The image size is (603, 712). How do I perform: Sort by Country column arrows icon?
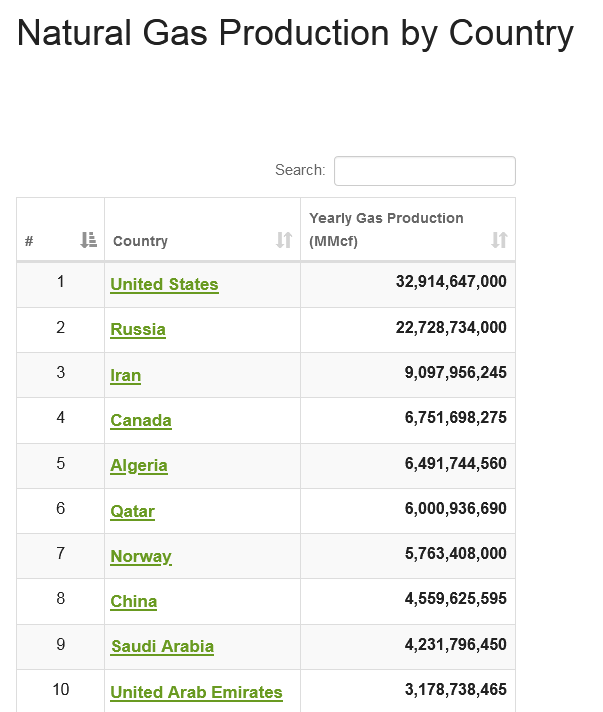[x=284, y=240]
